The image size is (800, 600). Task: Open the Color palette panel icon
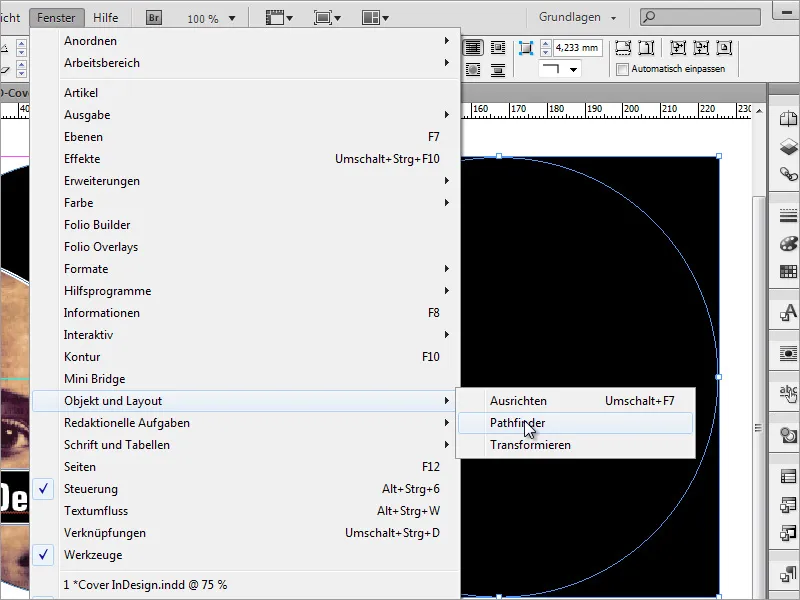(788, 244)
